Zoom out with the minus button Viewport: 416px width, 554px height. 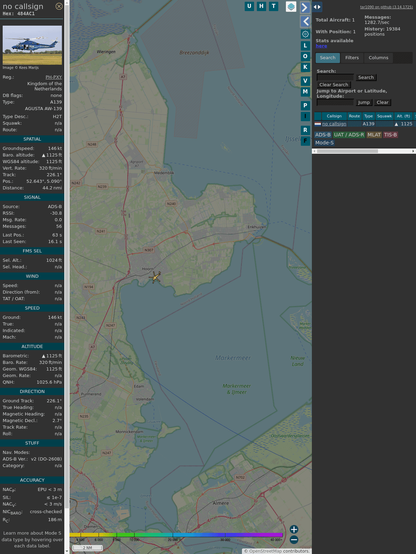click(294, 540)
